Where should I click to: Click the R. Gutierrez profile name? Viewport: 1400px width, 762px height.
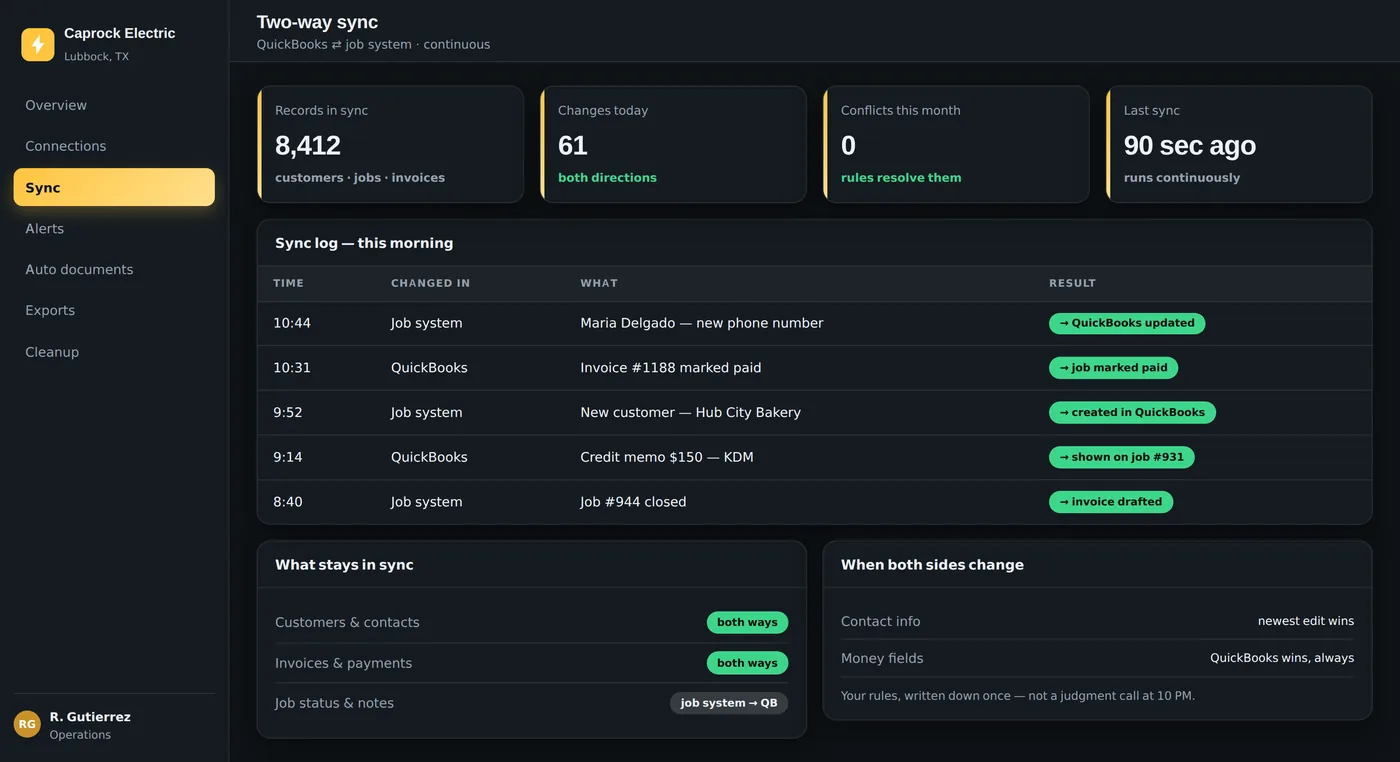coord(90,717)
